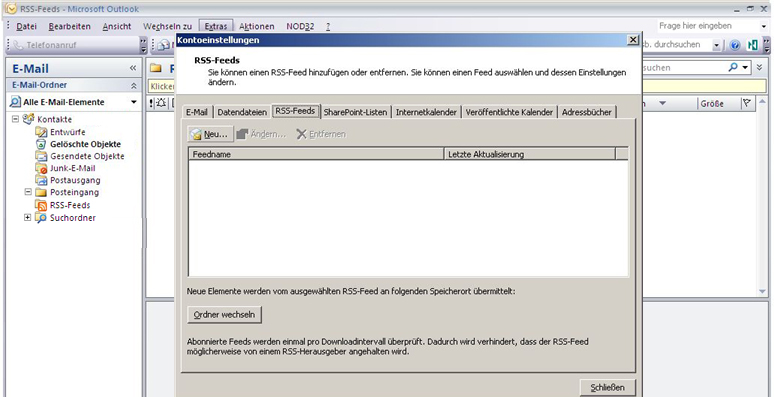Click the flag column header icon
The height and width of the screenshot is (397, 774).
(x=746, y=103)
